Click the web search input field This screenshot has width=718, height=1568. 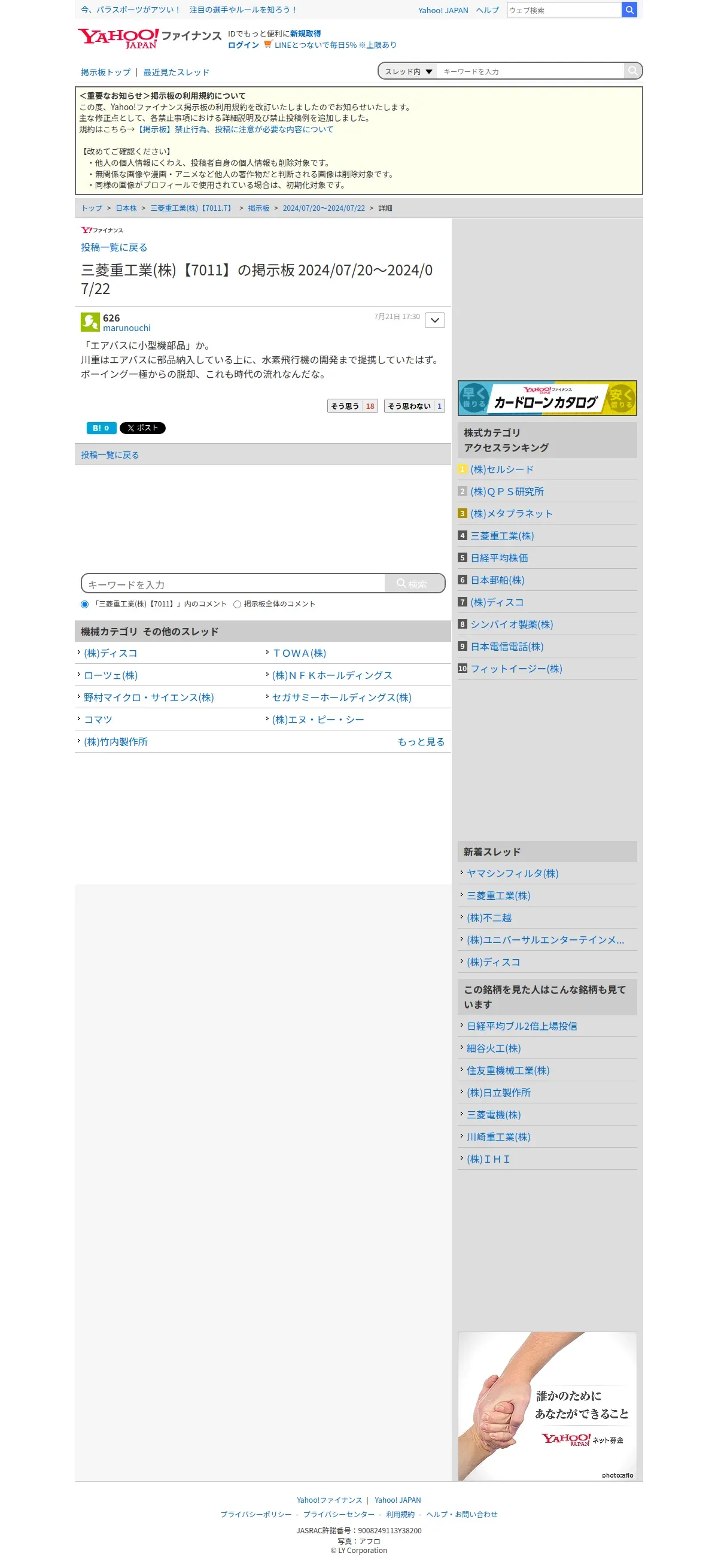pyautogui.click(x=564, y=10)
